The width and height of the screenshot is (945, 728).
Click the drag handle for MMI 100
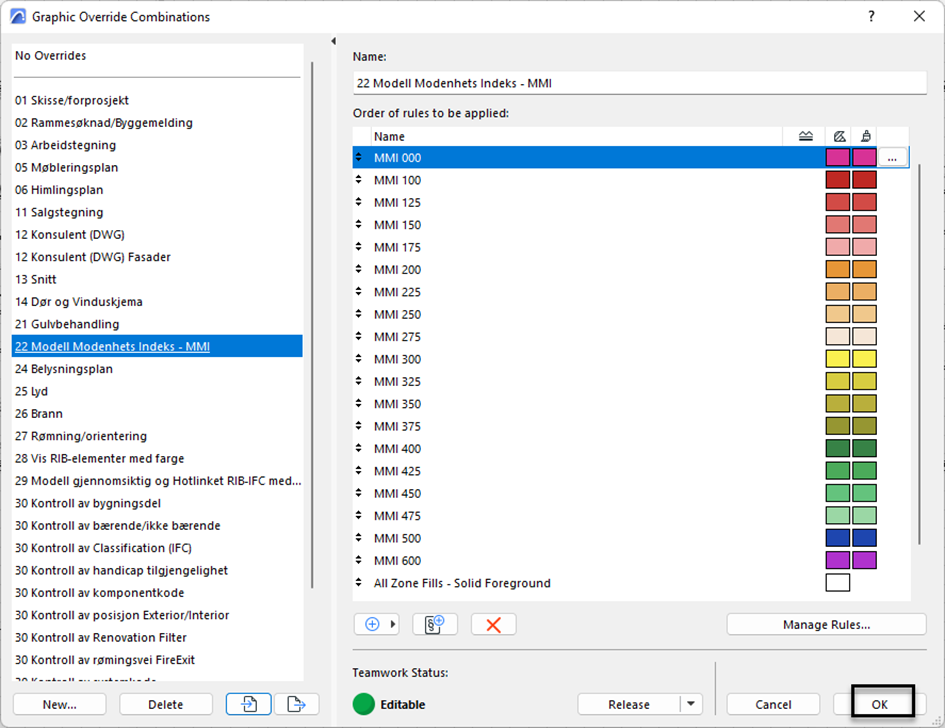click(x=359, y=180)
